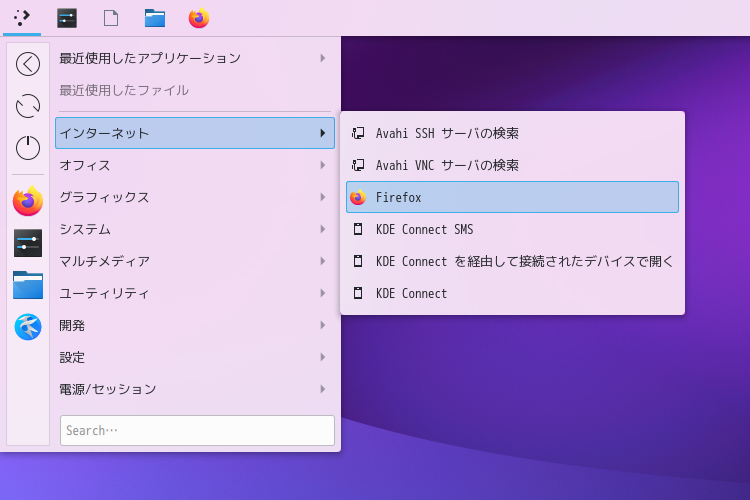Expand the arrow beside ユーティリティ
This screenshot has width=750, height=500.
point(323,293)
